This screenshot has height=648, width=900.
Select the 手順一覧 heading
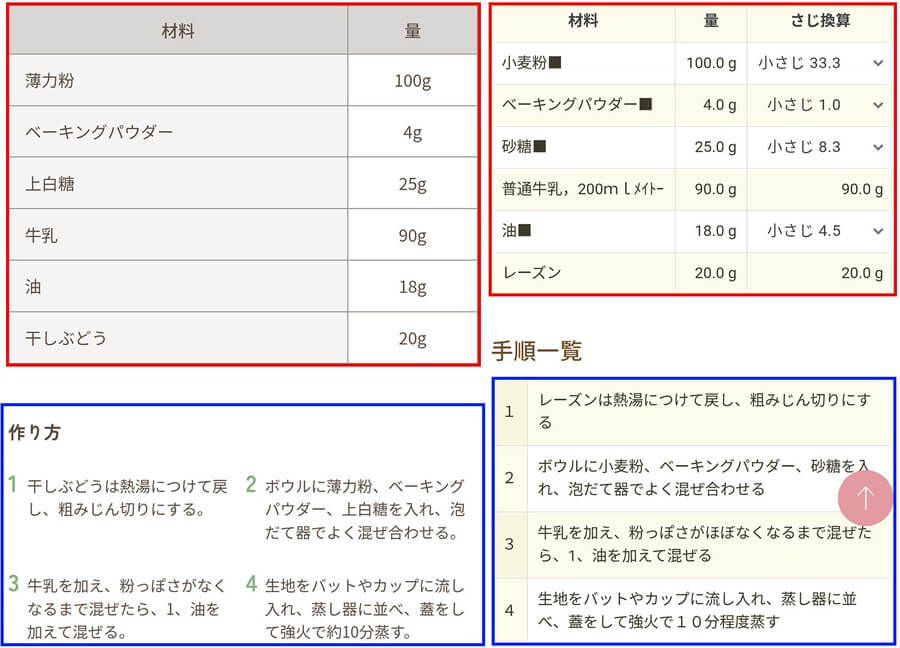tap(536, 351)
